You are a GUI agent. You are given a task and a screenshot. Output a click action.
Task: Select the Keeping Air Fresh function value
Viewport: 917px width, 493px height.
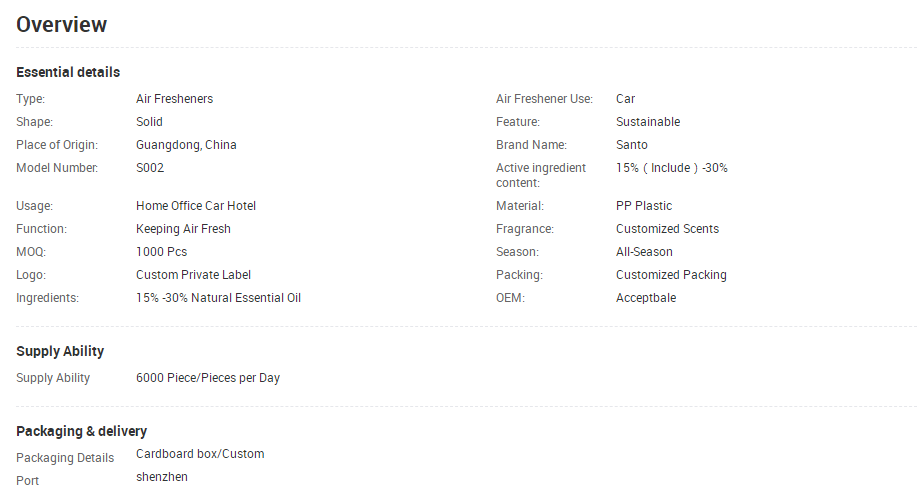pyautogui.click(x=183, y=229)
